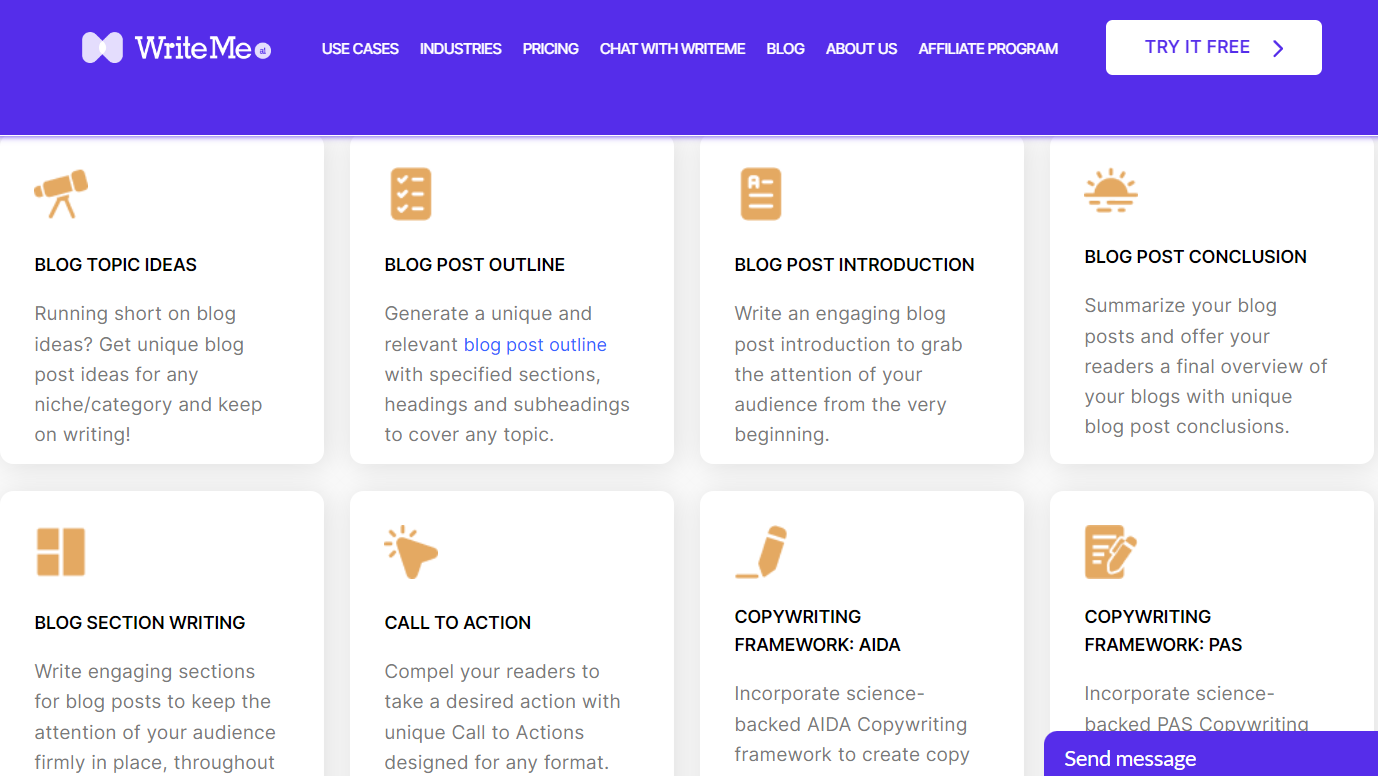Viewport: 1378px width, 776px height.
Task: Click the WriteMe logo in header
Action: pyautogui.click(x=176, y=48)
